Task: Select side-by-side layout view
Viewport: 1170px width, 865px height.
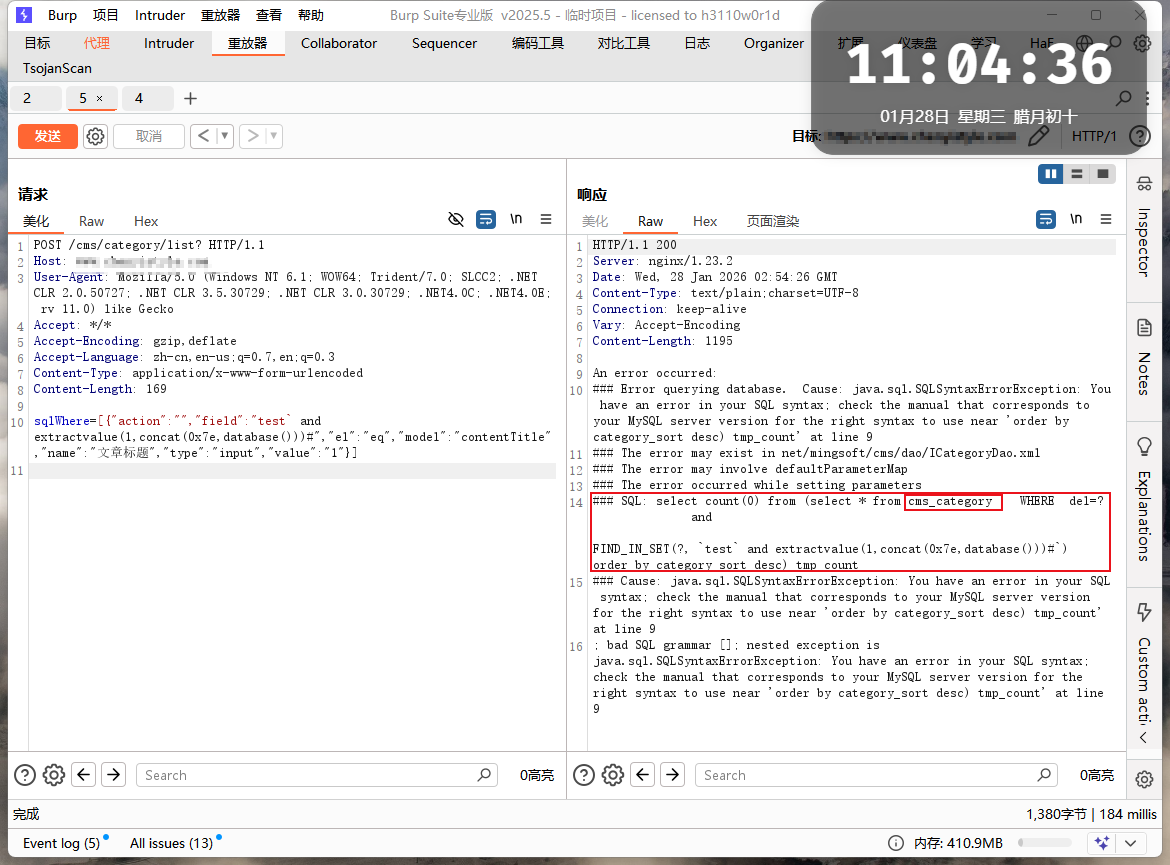Action: coord(1051,174)
